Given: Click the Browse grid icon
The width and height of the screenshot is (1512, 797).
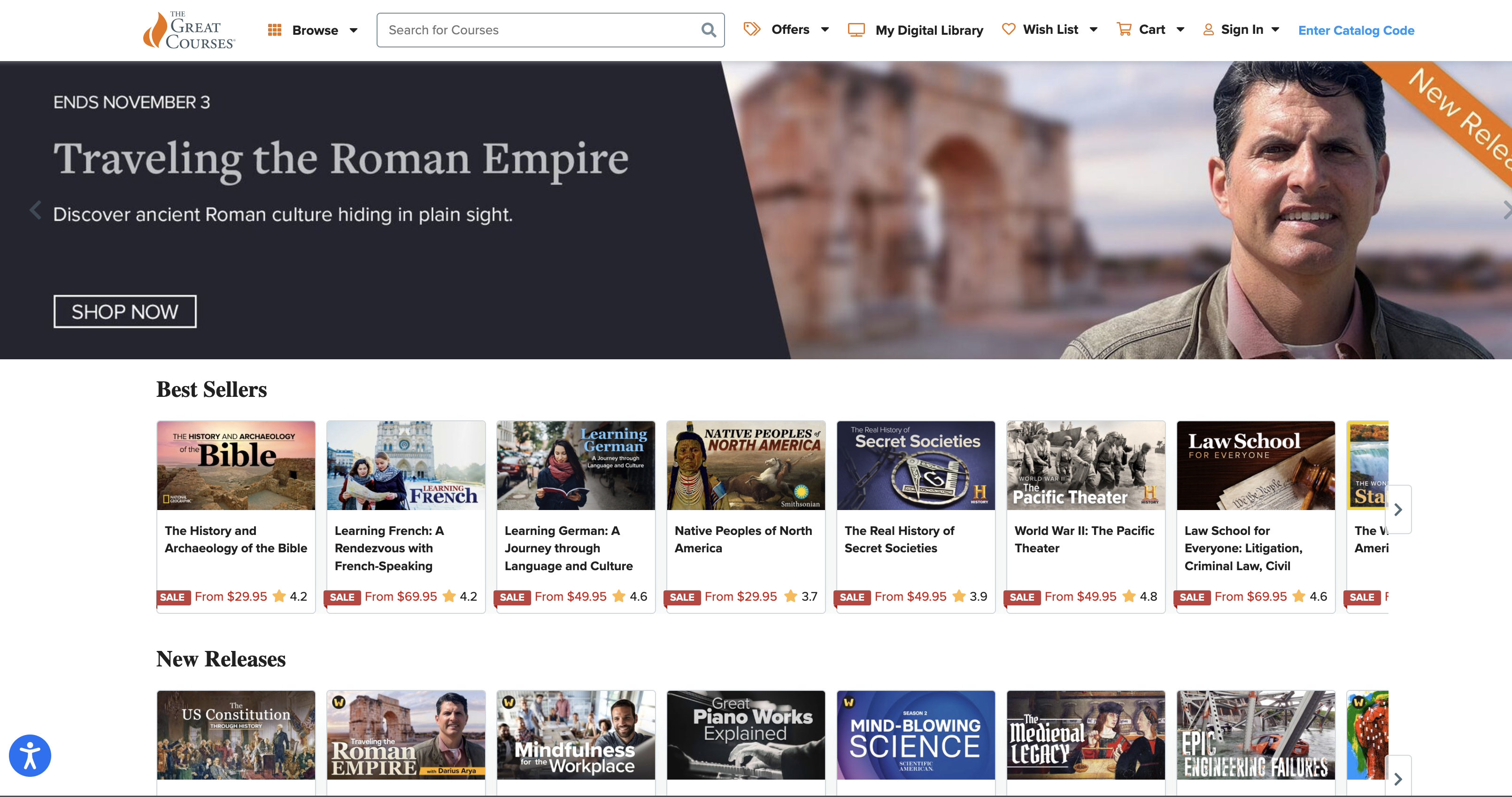Looking at the screenshot, I should pyautogui.click(x=274, y=30).
